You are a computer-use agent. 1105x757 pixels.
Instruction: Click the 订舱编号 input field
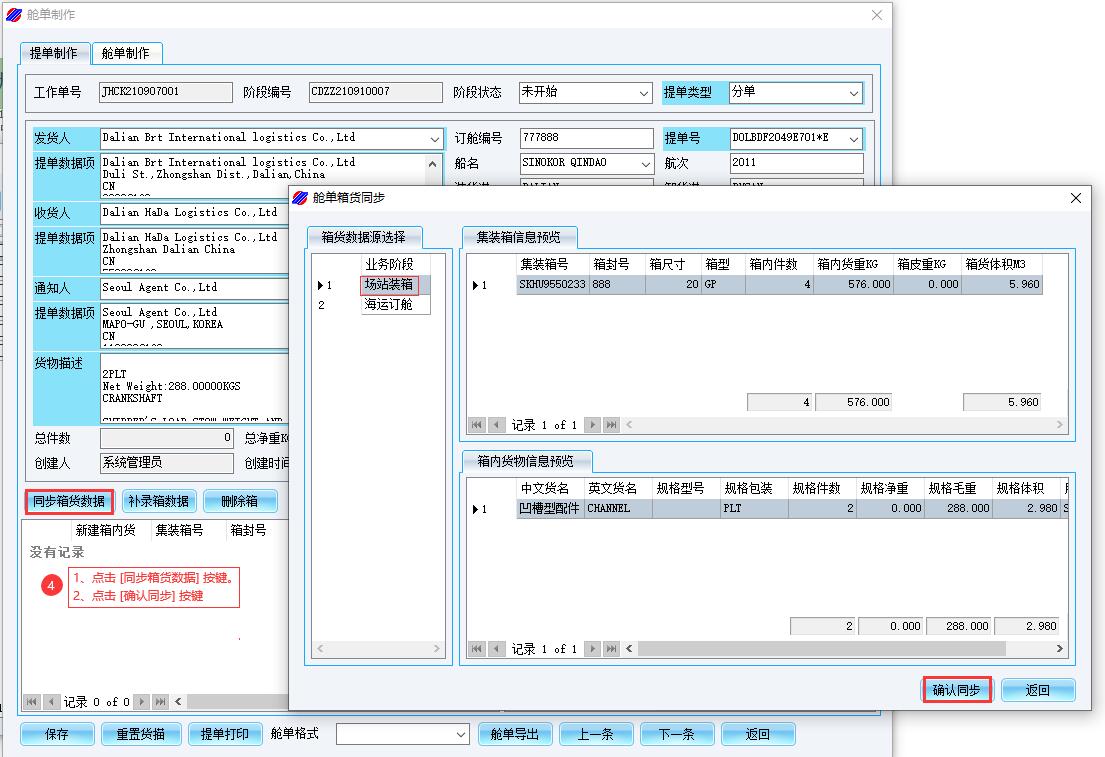click(x=586, y=139)
